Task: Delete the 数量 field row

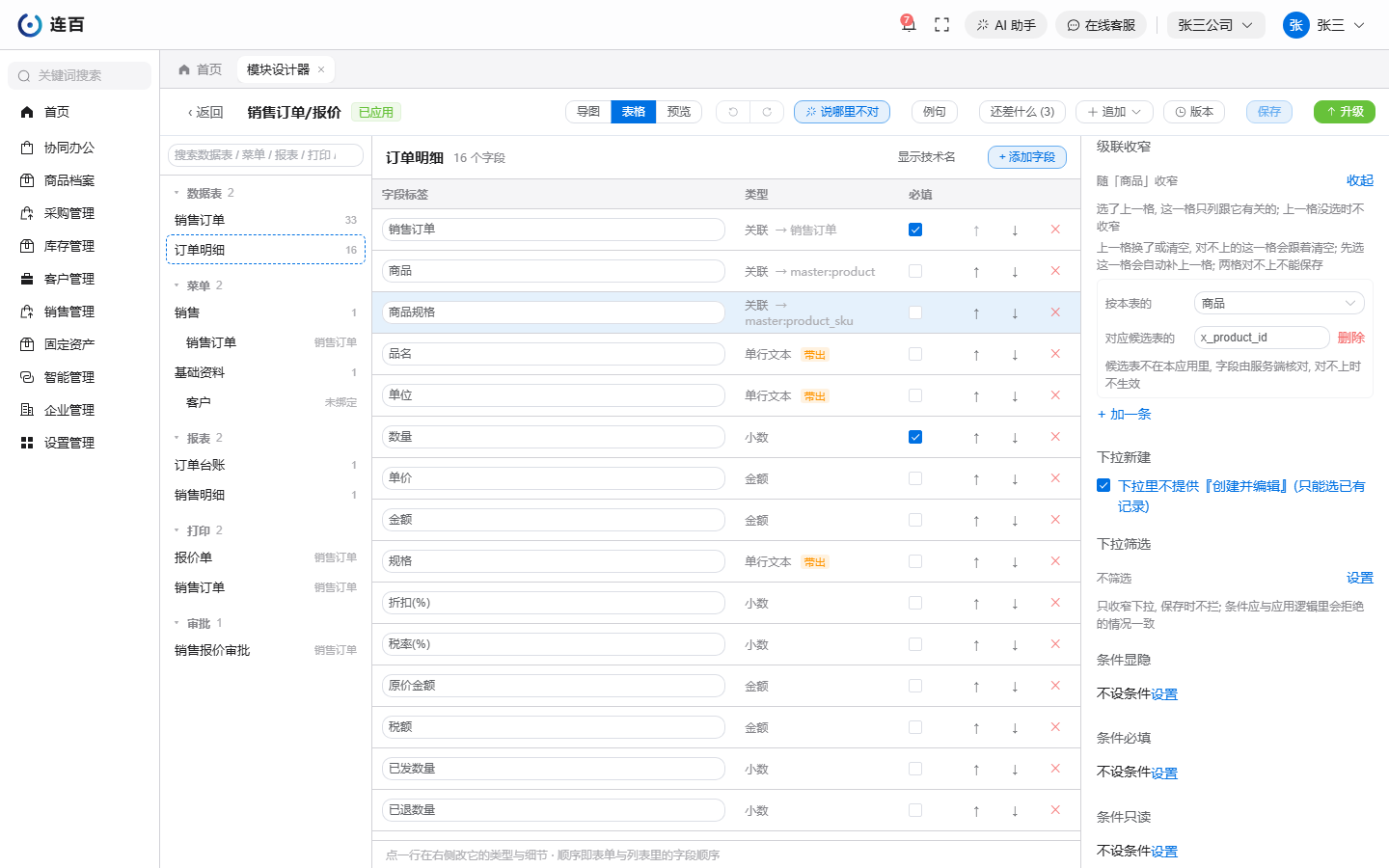Action: pos(1055,437)
